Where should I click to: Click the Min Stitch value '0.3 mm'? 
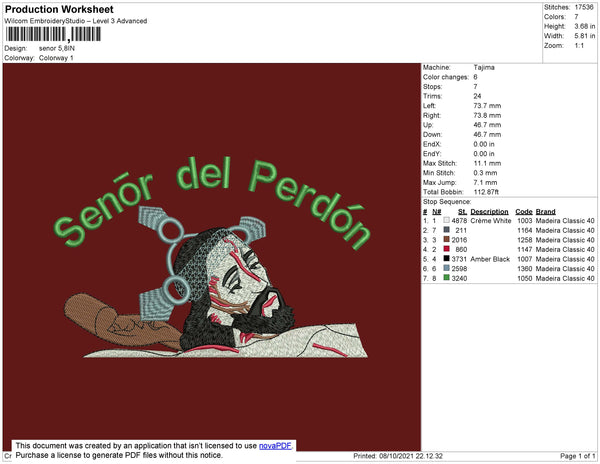[485, 173]
